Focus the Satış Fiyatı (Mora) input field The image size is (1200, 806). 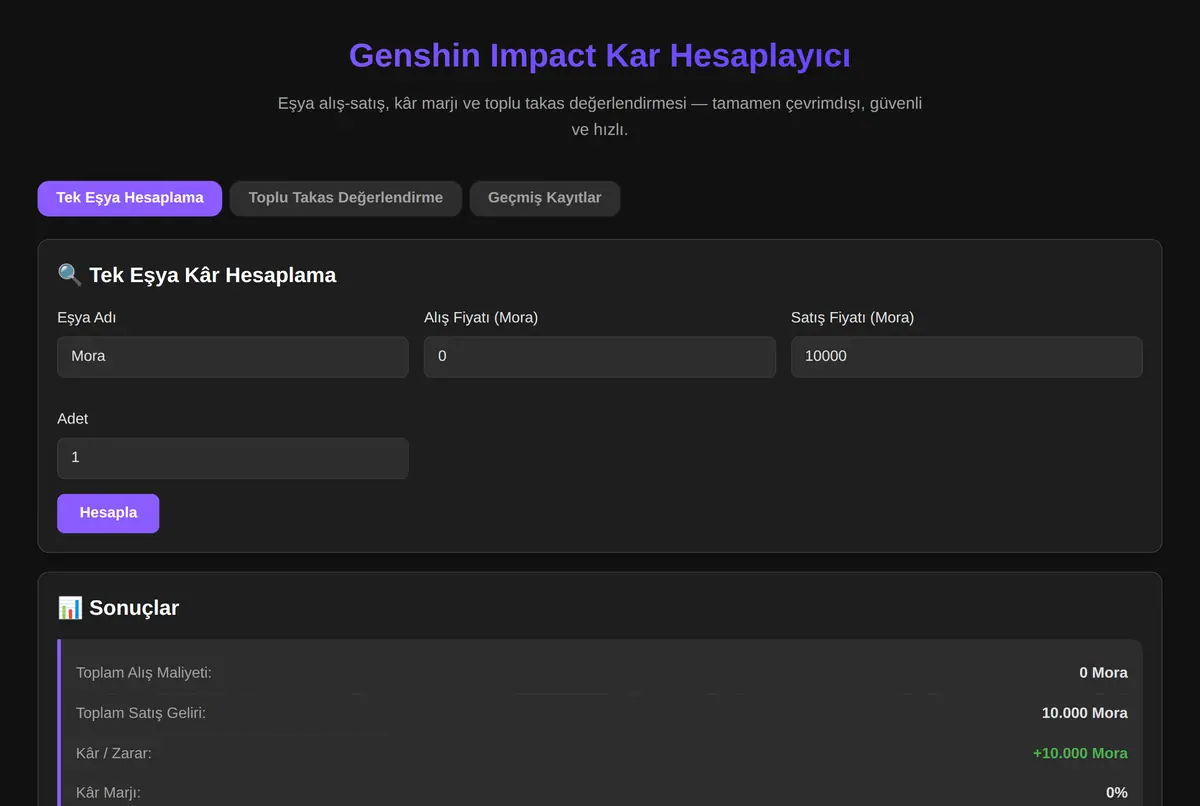(966, 357)
